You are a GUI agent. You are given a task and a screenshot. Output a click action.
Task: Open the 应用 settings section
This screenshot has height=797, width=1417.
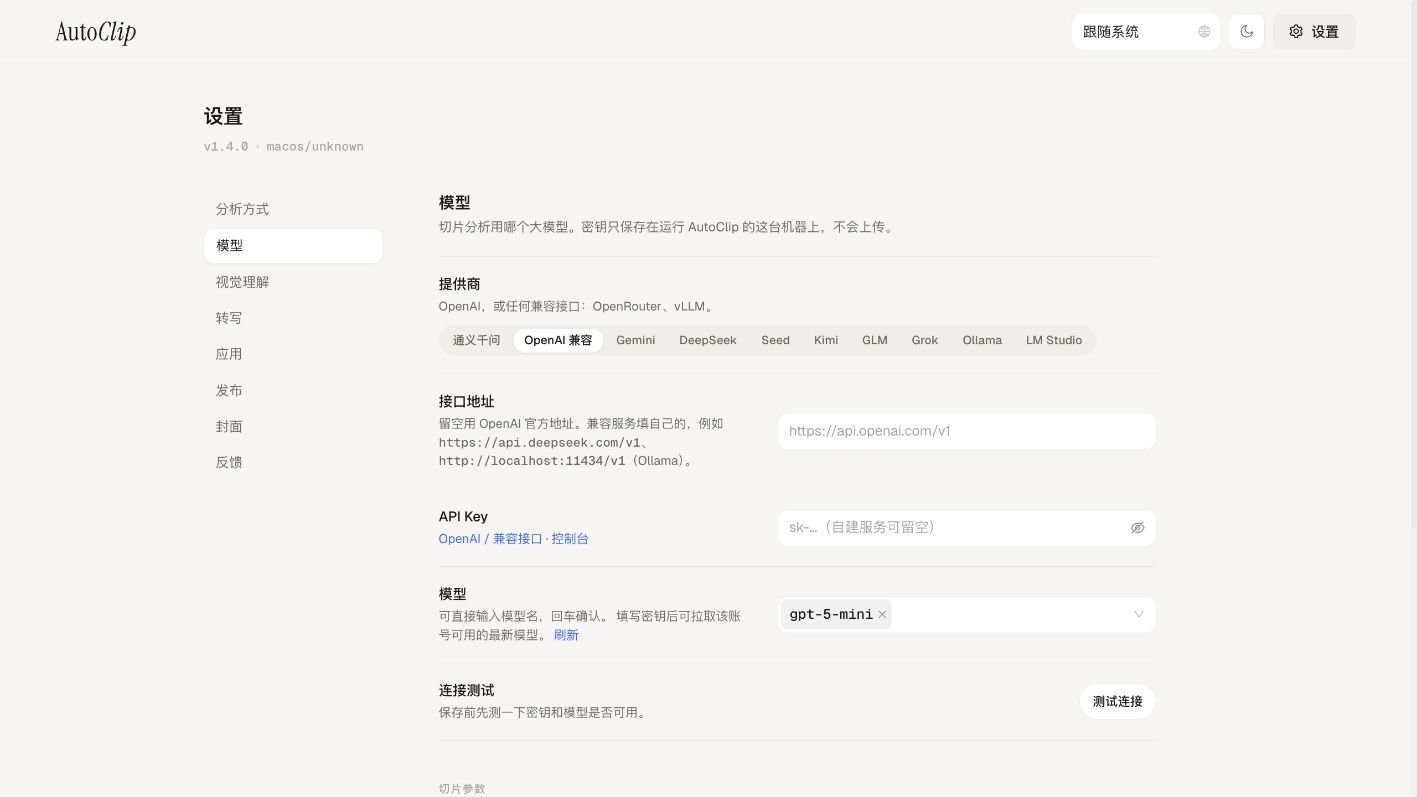pos(293,354)
